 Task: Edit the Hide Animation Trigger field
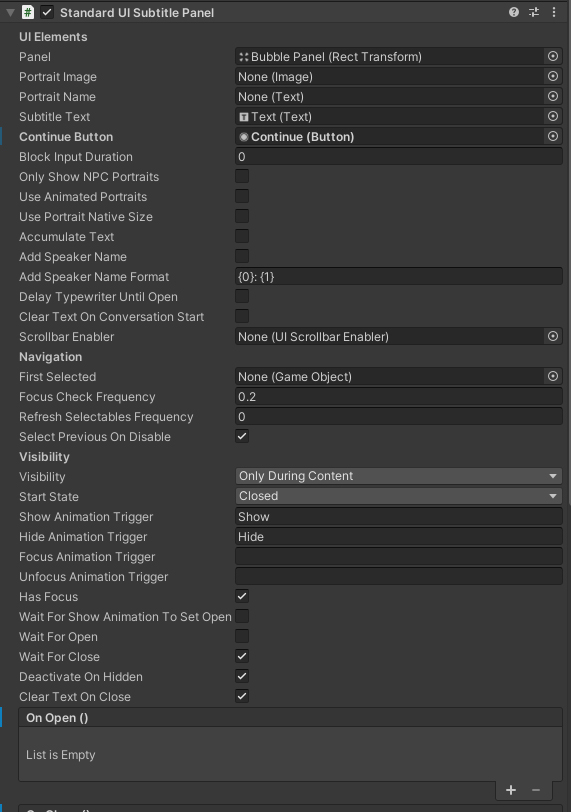(x=399, y=537)
